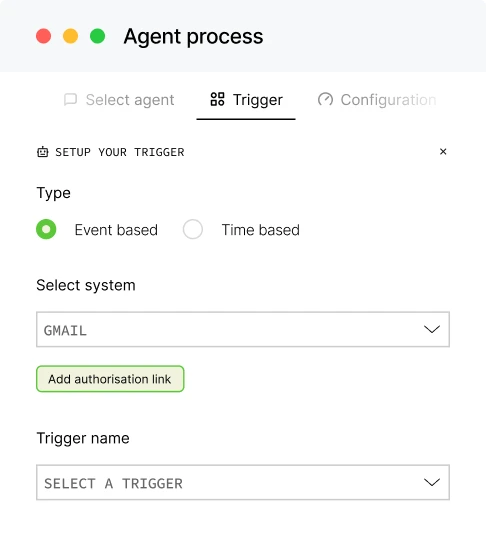
Task: Click the Agent process window title
Action: click(194, 36)
